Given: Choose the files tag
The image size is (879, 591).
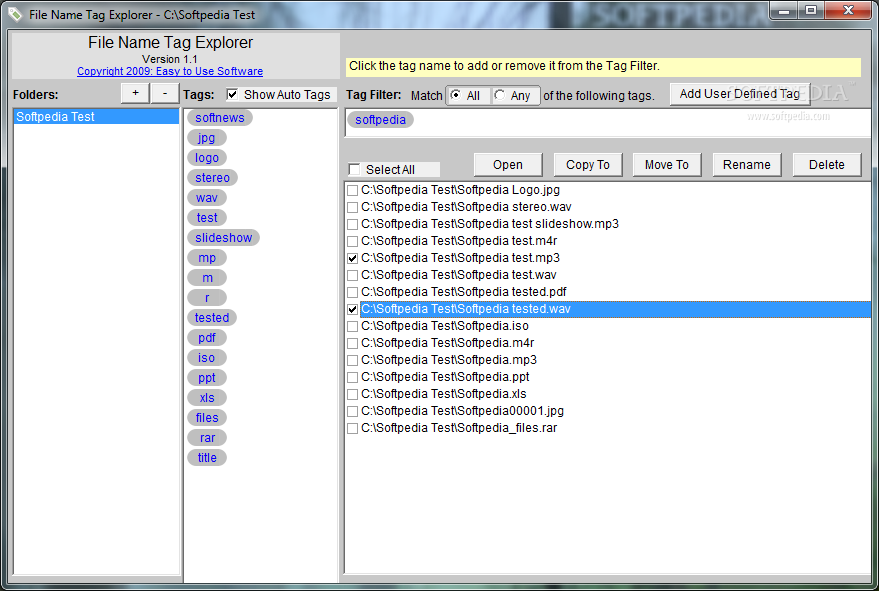Looking at the screenshot, I should [207, 418].
